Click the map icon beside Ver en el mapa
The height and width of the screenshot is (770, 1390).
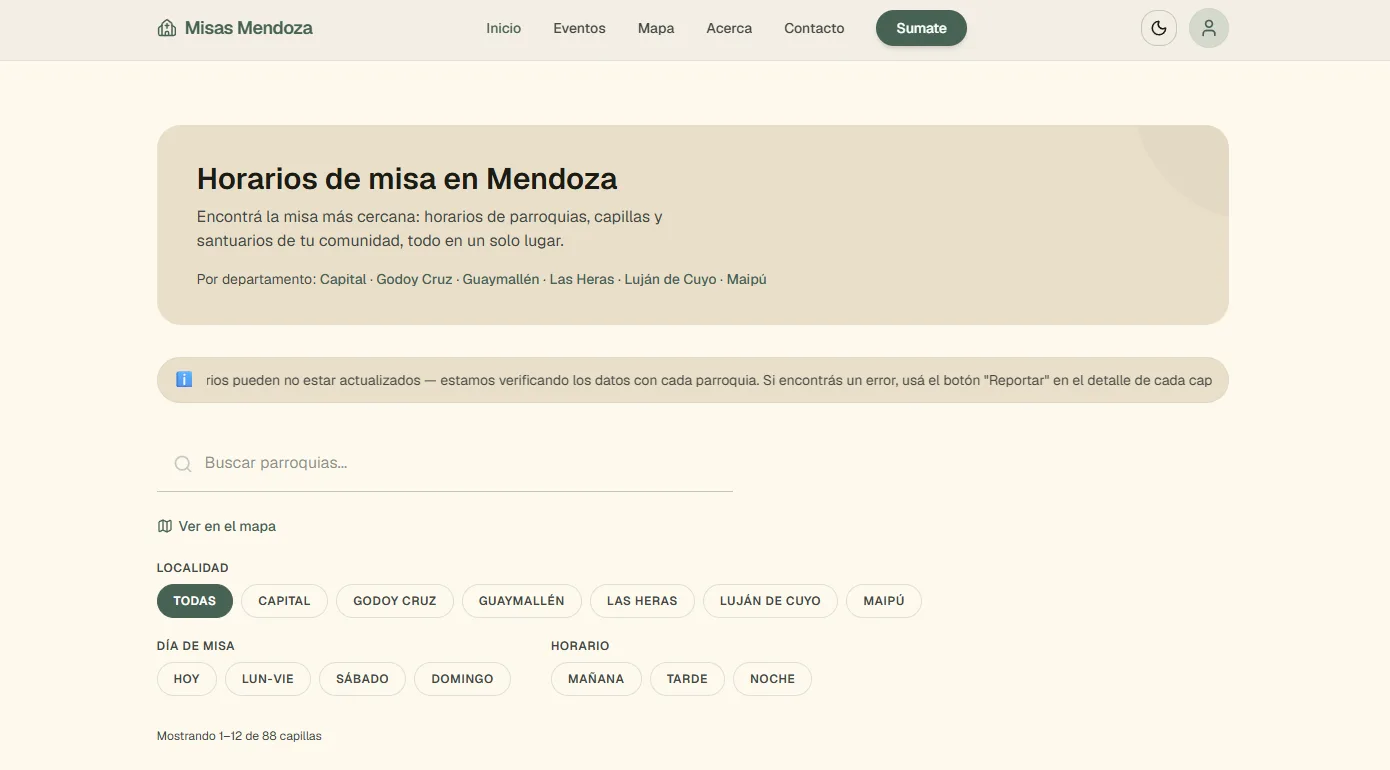pyautogui.click(x=165, y=526)
